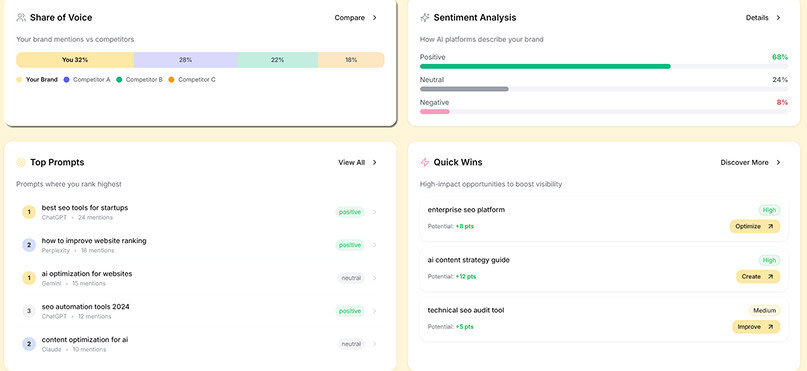Expand View All chevron in Top Prompts
The width and height of the screenshot is (807, 371).
(x=375, y=163)
